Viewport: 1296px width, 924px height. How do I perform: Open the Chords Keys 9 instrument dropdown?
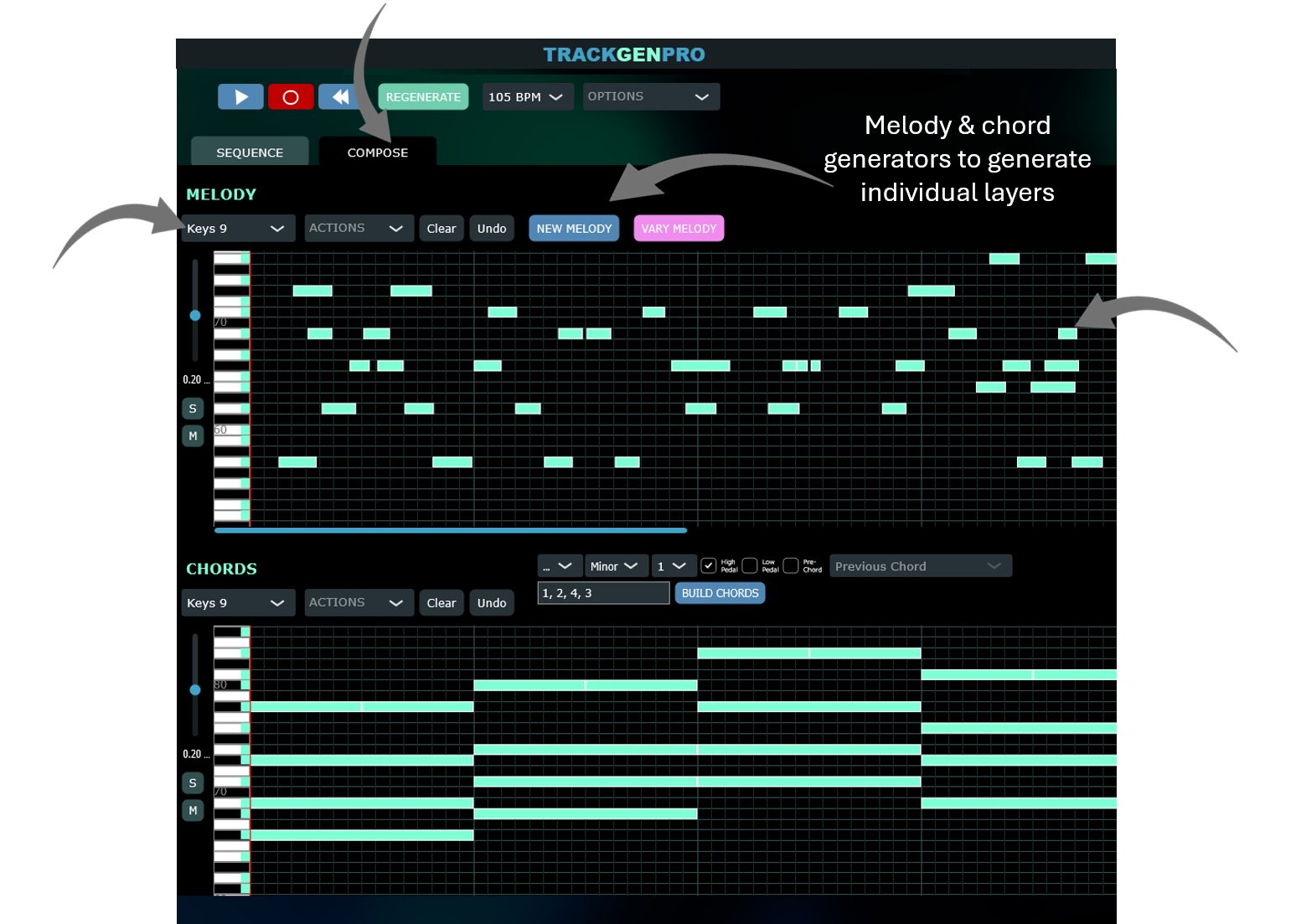tap(238, 603)
